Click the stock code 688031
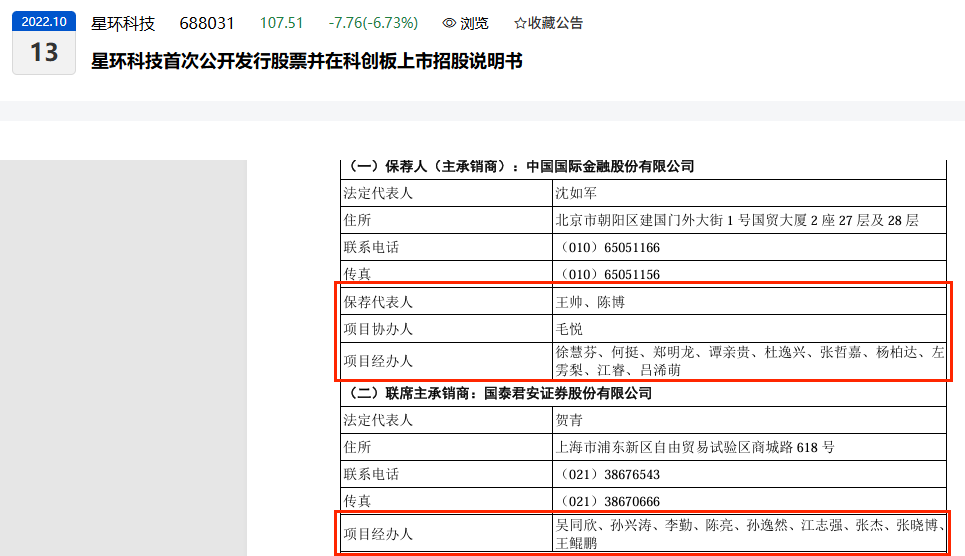 pyautogui.click(x=207, y=23)
